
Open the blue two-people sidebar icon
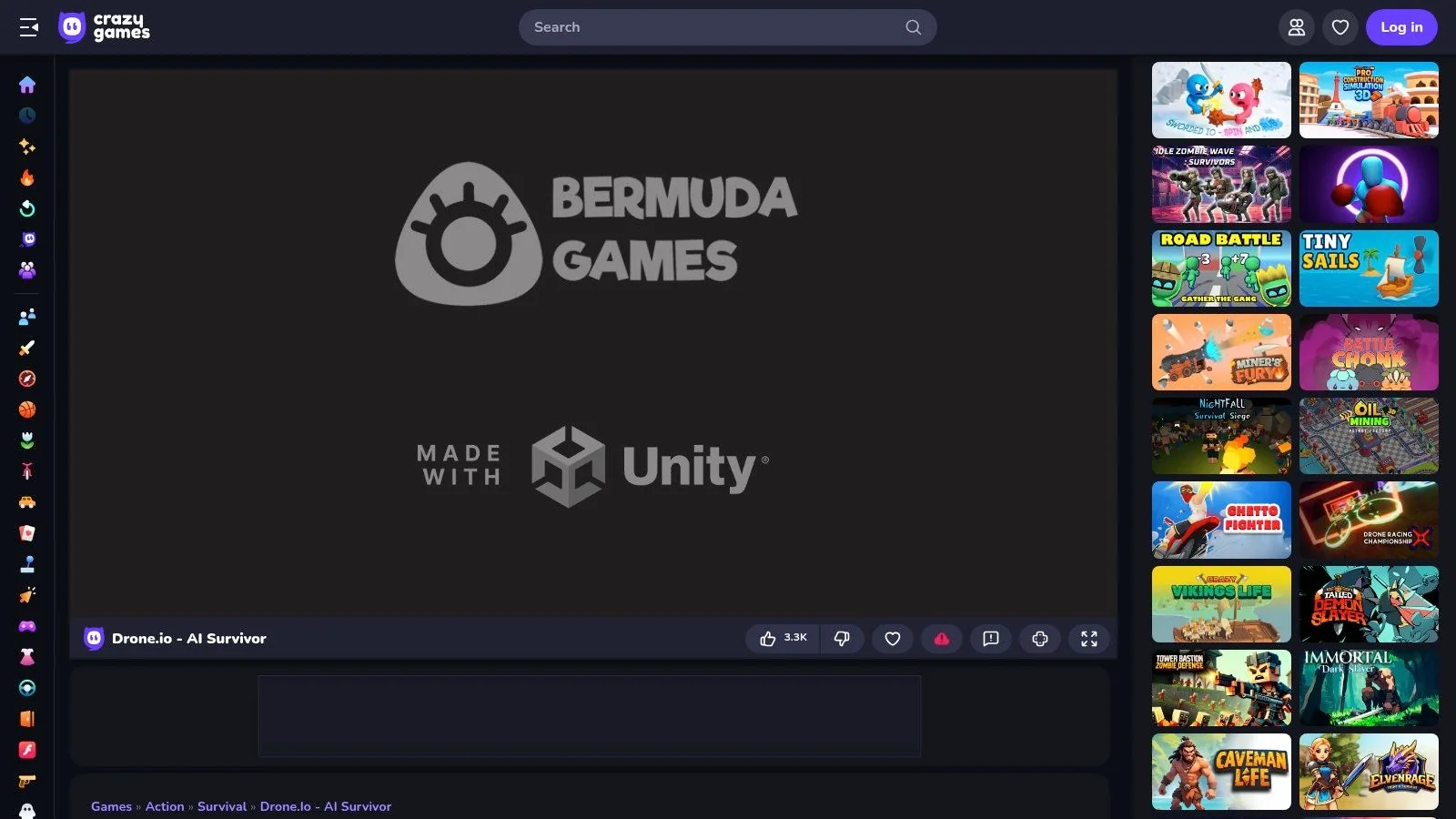coord(27,317)
